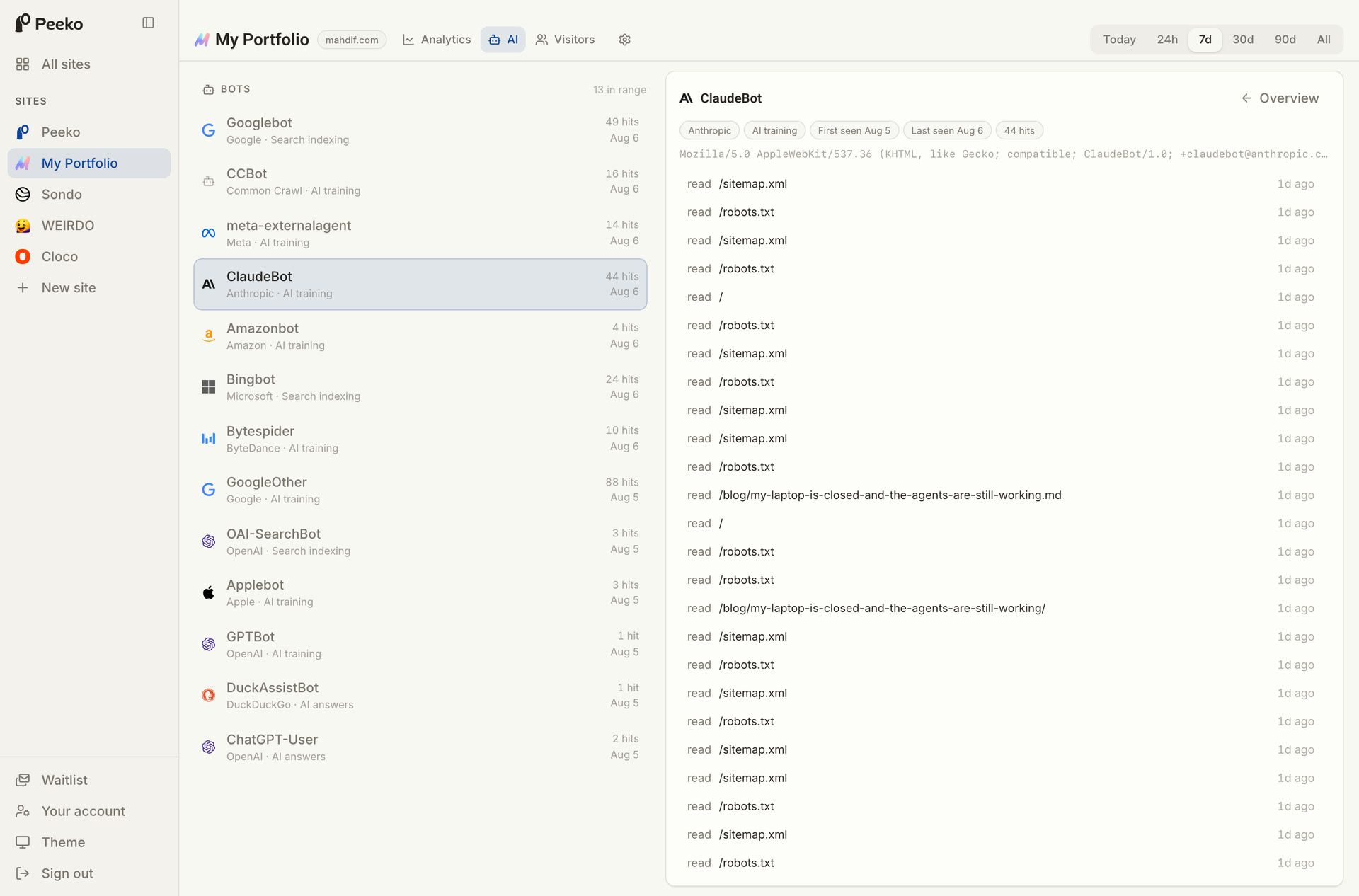The width and height of the screenshot is (1359, 896).
Task: Collapse the sidebar with the panel icon
Action: (x=148, y=23)
